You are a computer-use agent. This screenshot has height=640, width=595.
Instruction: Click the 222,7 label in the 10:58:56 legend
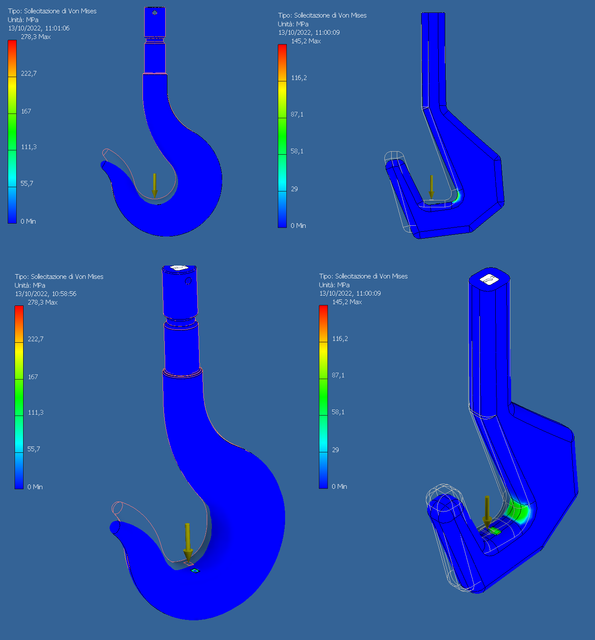(36, 339)
